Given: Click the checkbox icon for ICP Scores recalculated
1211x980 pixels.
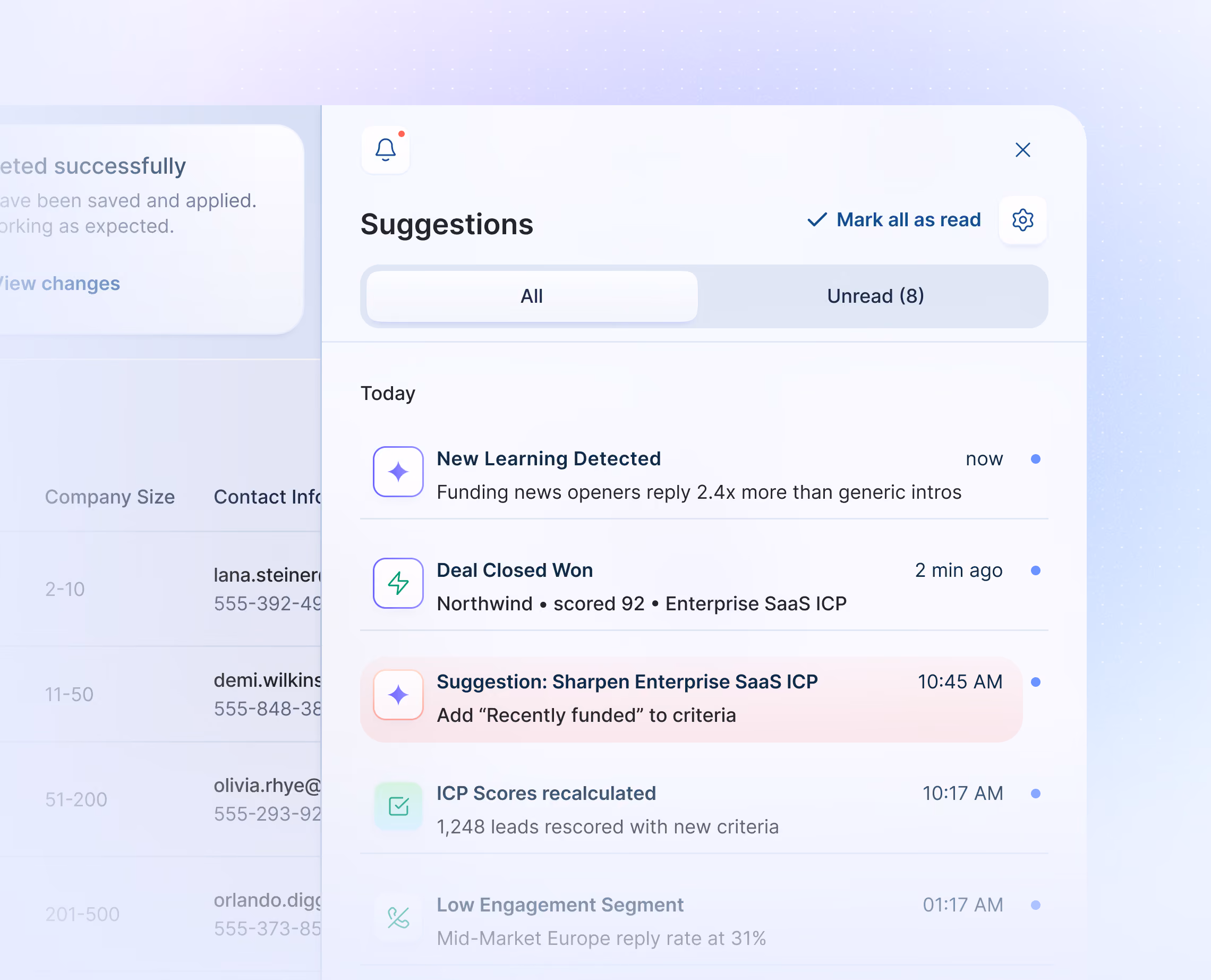Looking at the screenshot, I should click(398, 806).
